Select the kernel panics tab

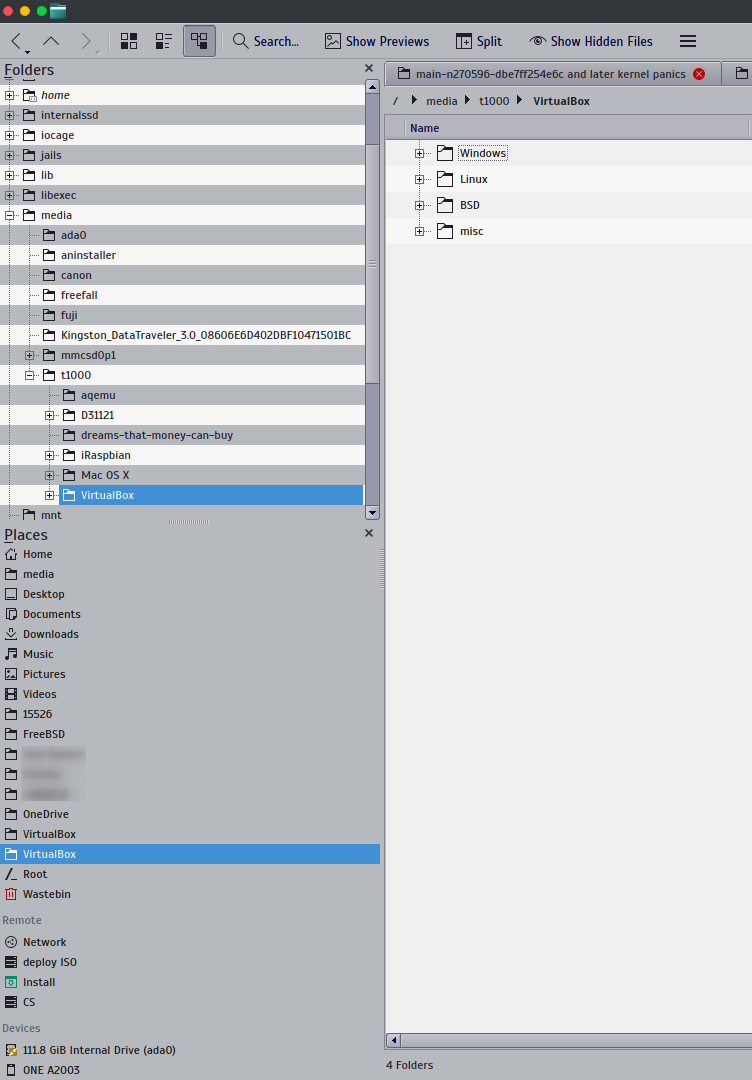click(548, 74)
